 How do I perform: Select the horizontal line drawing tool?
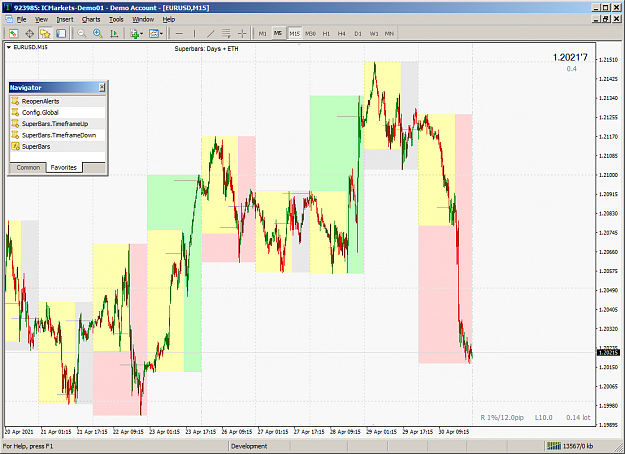pyautogui.click(x=179, y=33)
